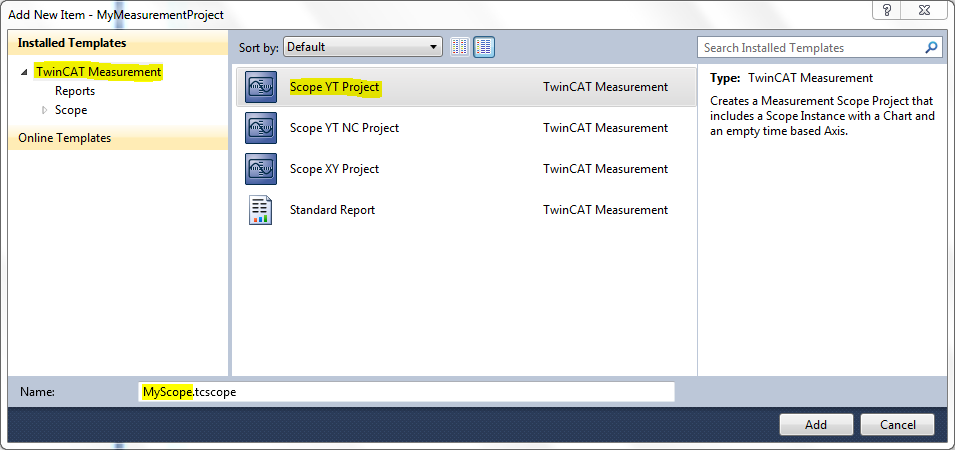
Task: Click TwinCAT Measurement in the Standard Report row
Action: 605,210
